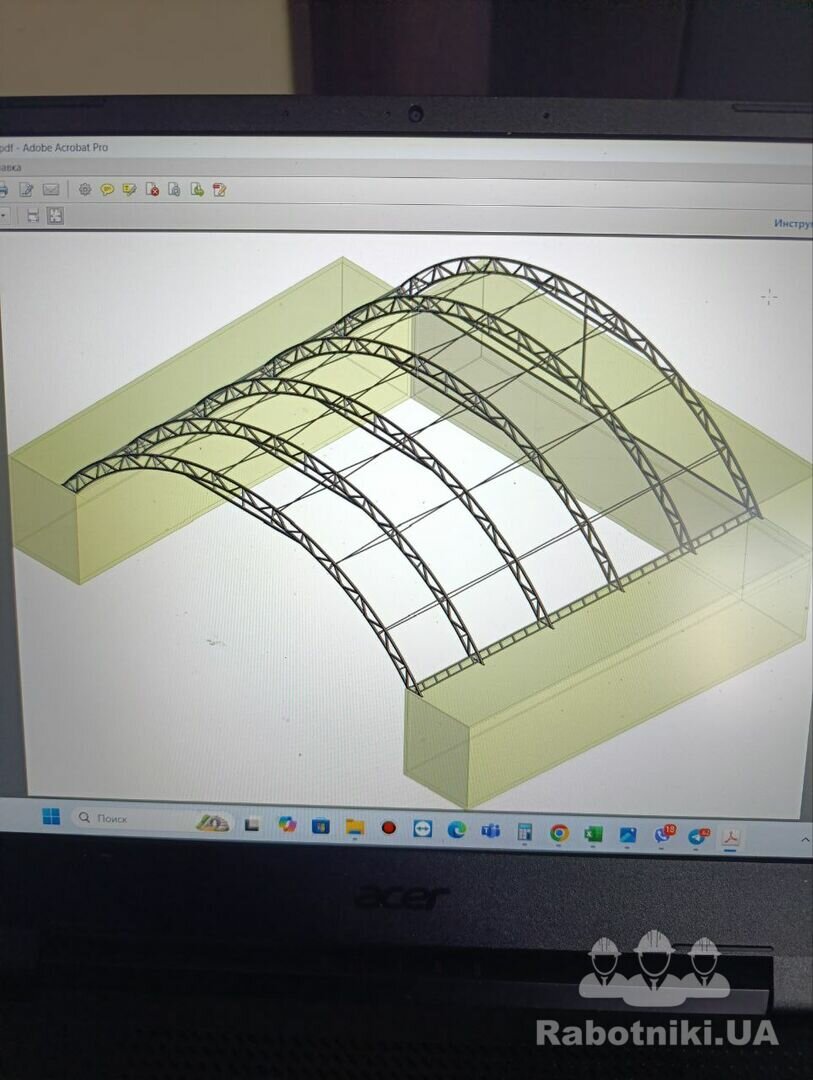Open Google Chrome from the taskbar
Viewport: 813px width, 1080px height.
[559, 832]
